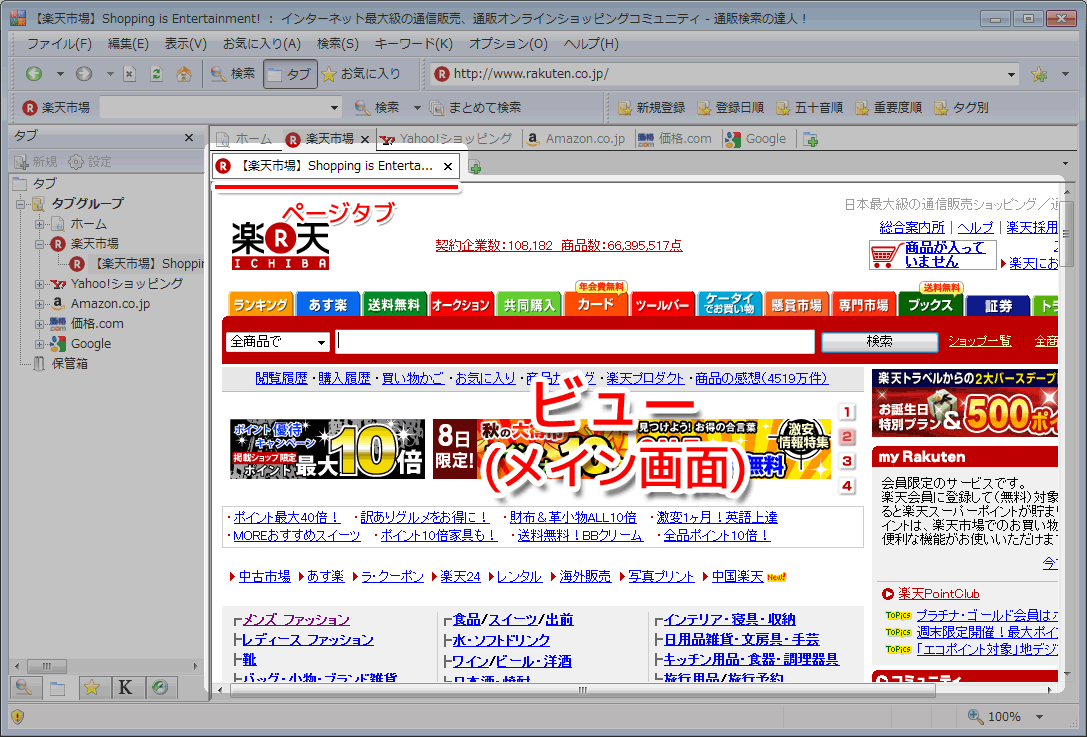Select the 保管箱 tree item
Image resolution: width=1087 pixels, height=737 pixels.
tap(61, 363)
